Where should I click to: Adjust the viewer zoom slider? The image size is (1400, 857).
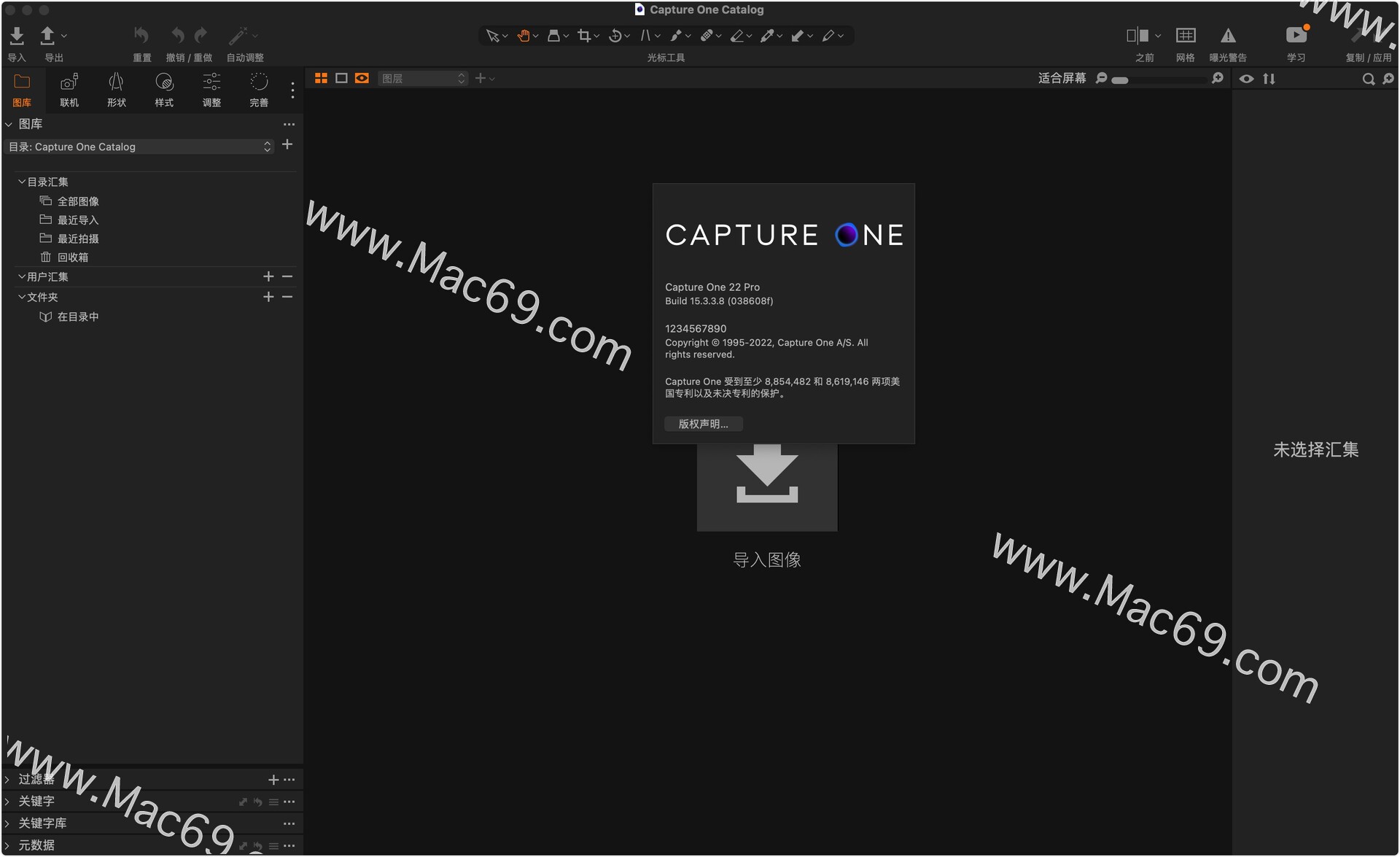1121,80
